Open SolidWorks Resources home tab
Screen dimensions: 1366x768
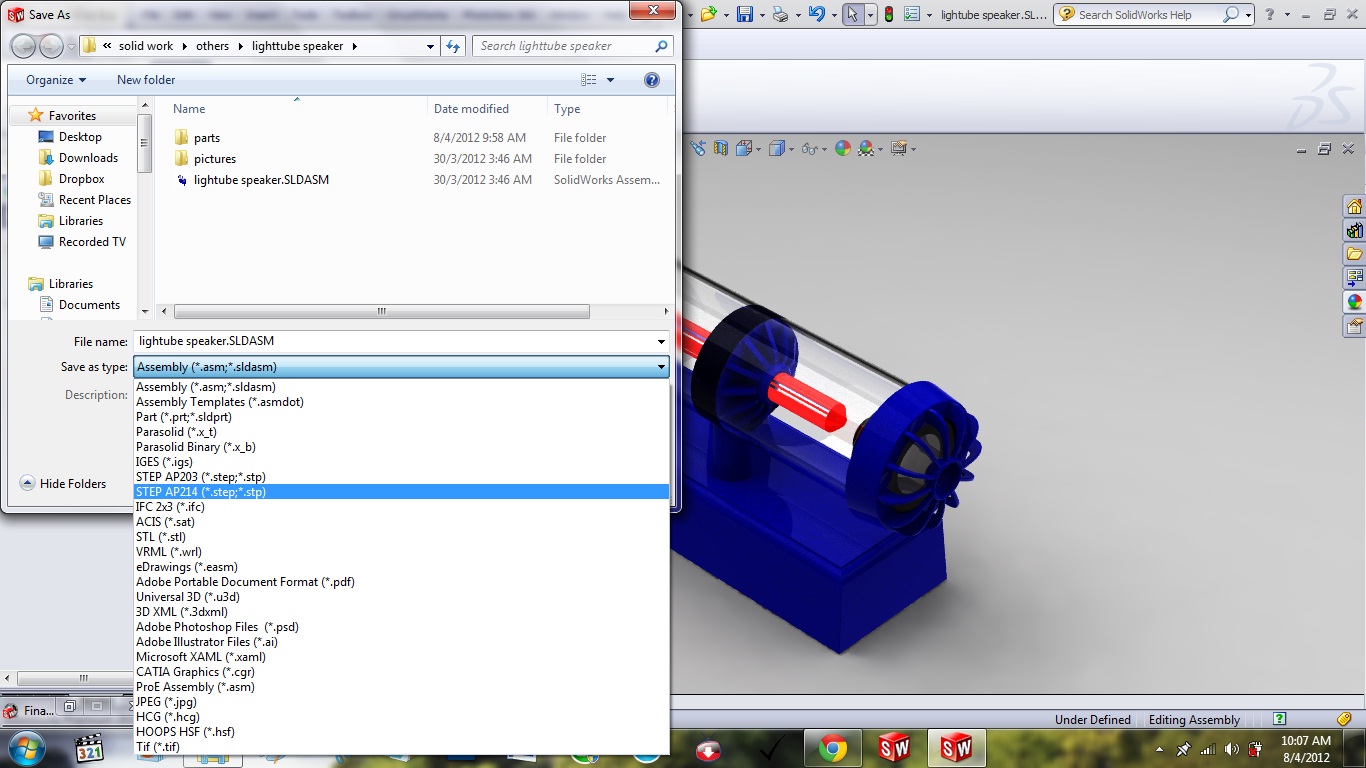point(1354,207)
